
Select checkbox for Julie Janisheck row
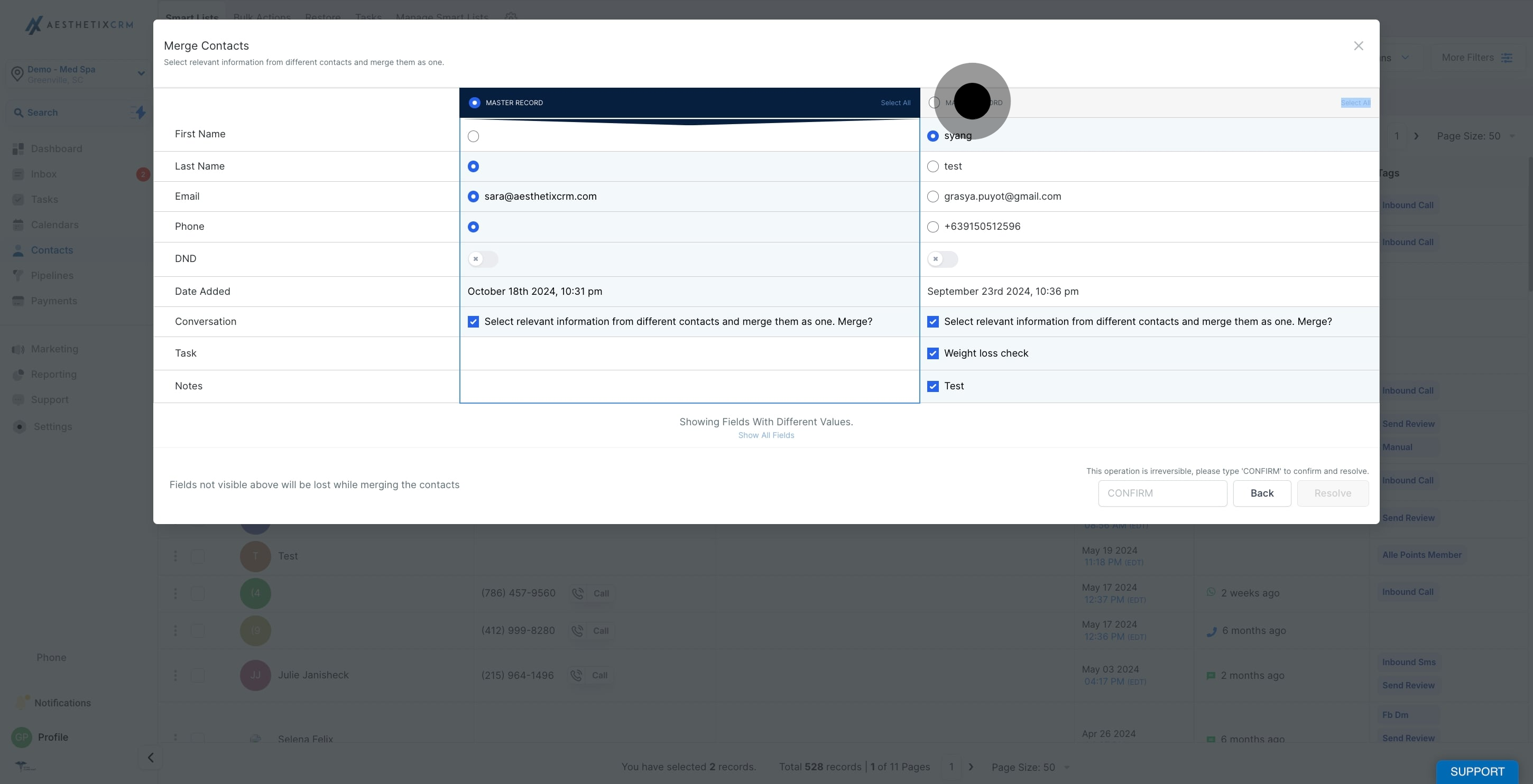pos(197,676)
